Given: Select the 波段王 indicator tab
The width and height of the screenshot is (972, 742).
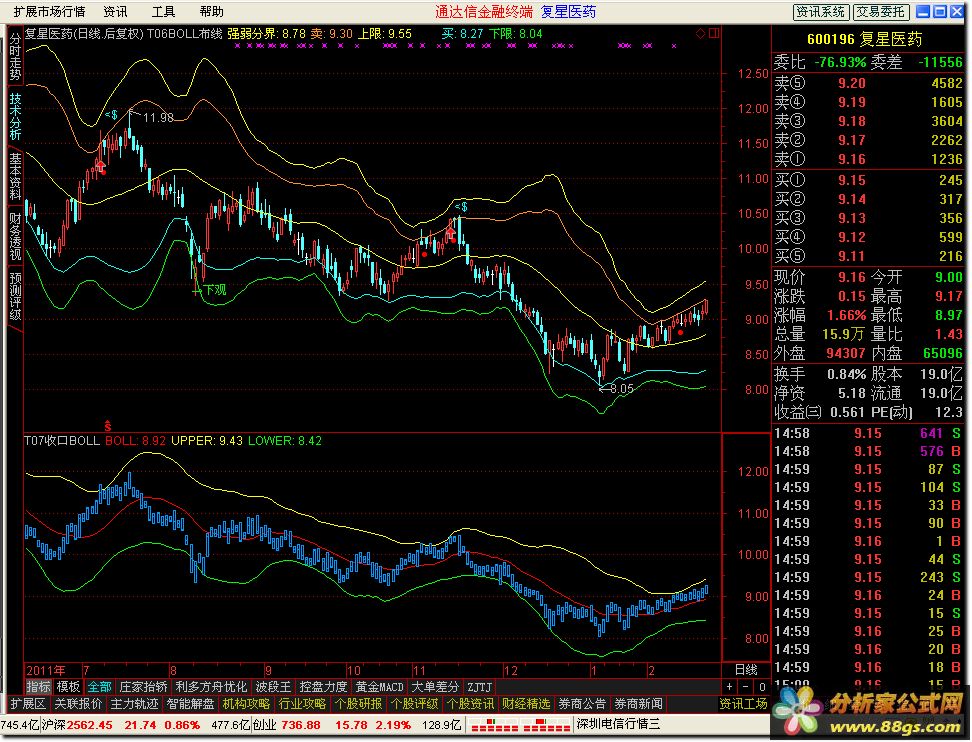Looking at the screenshot, I should (x=273, y=687).
